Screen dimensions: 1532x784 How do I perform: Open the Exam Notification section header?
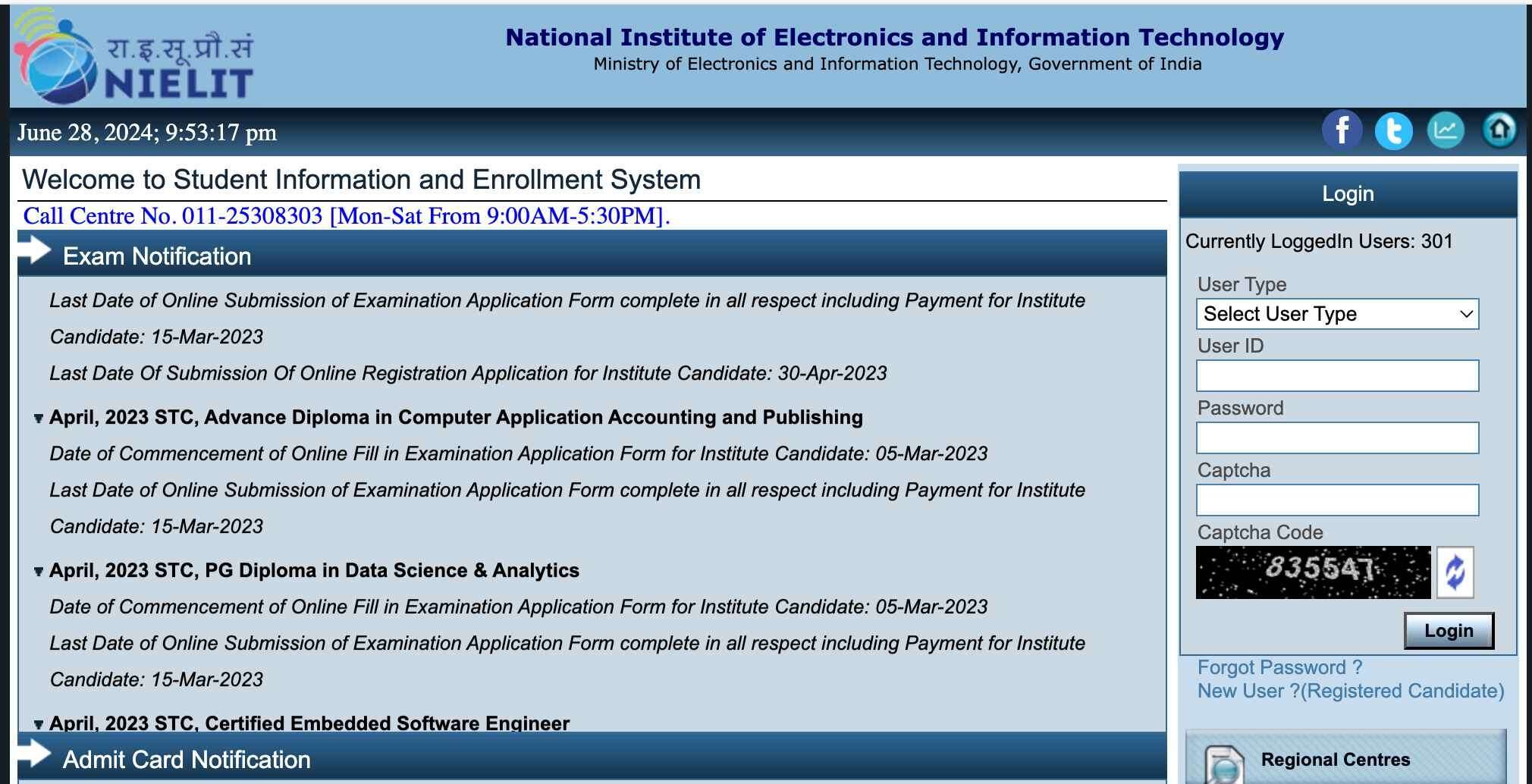[x=157, y=256]
